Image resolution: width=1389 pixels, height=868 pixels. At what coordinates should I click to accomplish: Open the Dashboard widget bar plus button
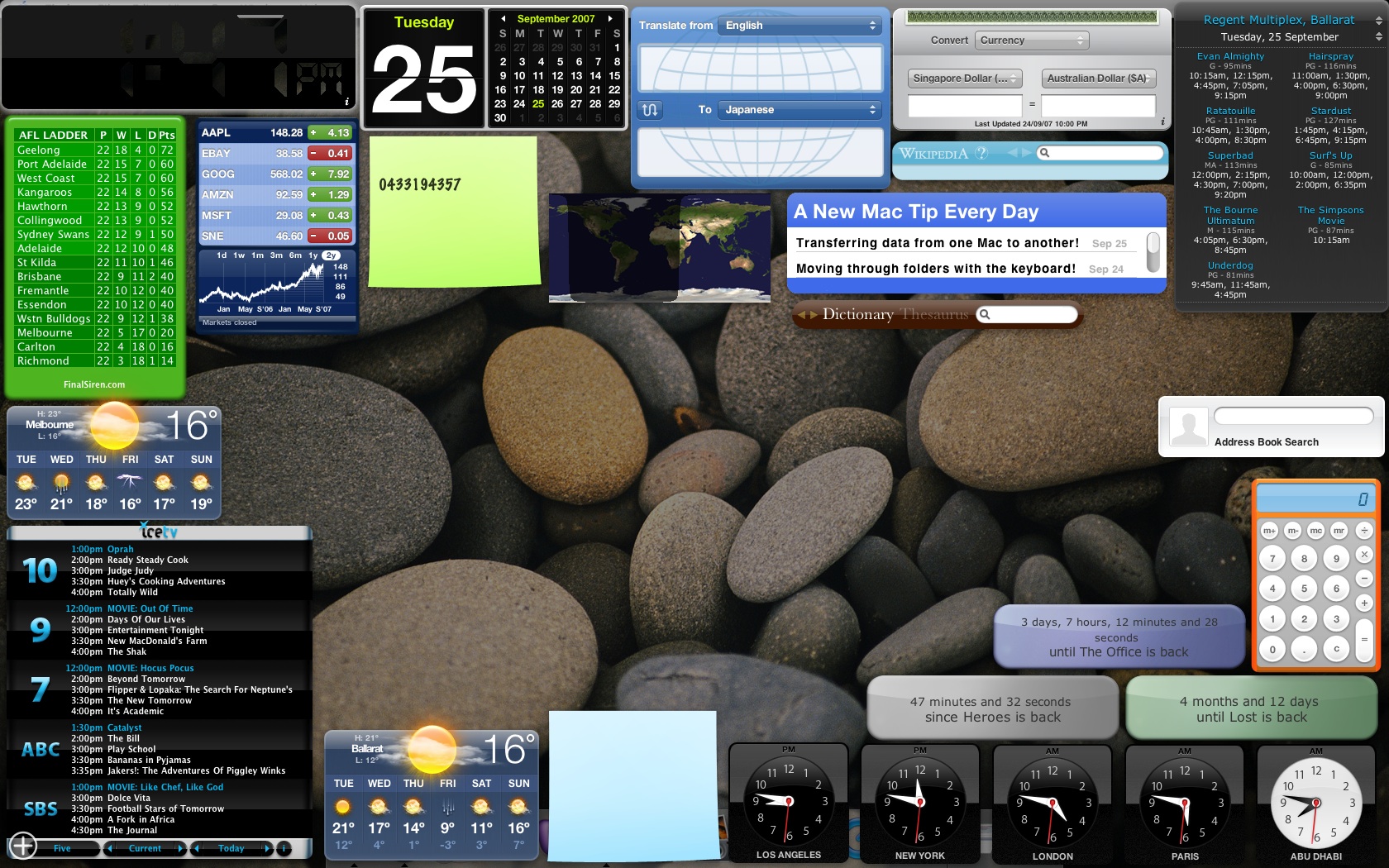click(x=23, y=846)
